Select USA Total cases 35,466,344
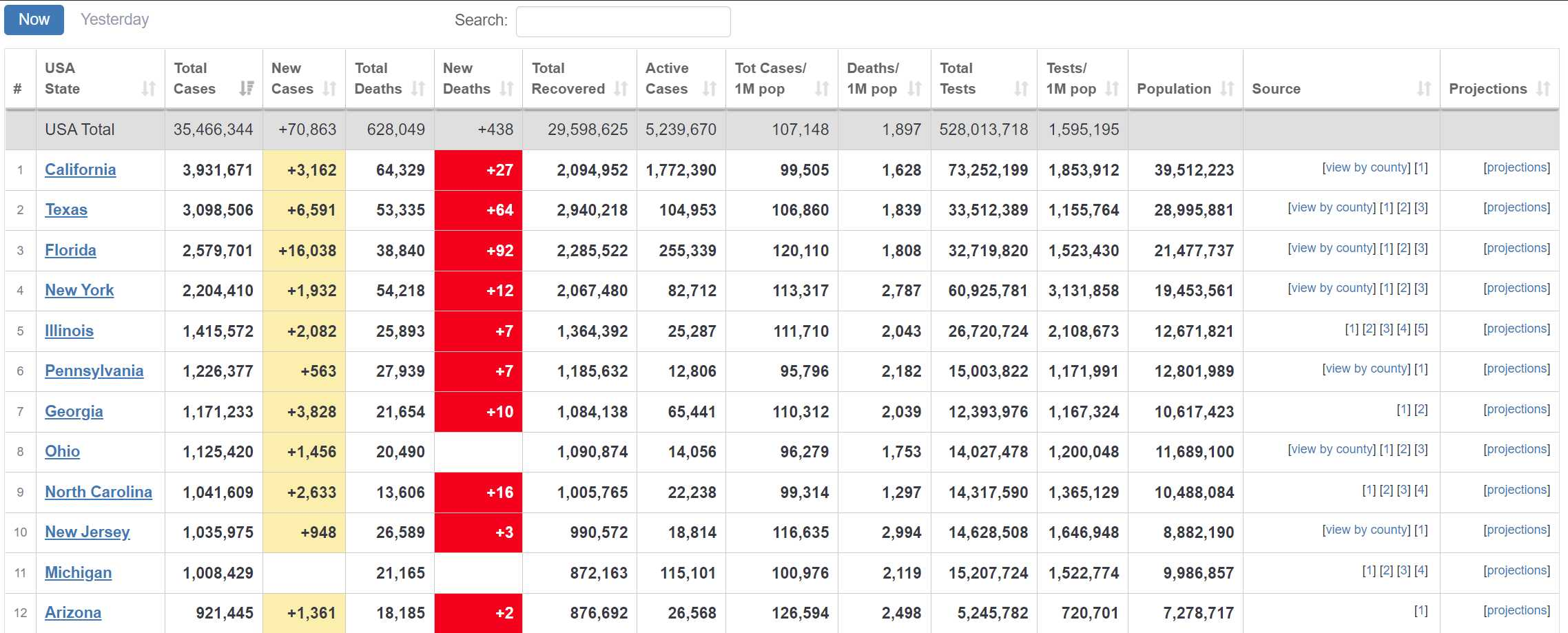The image size is (1568, 633). 213,129
